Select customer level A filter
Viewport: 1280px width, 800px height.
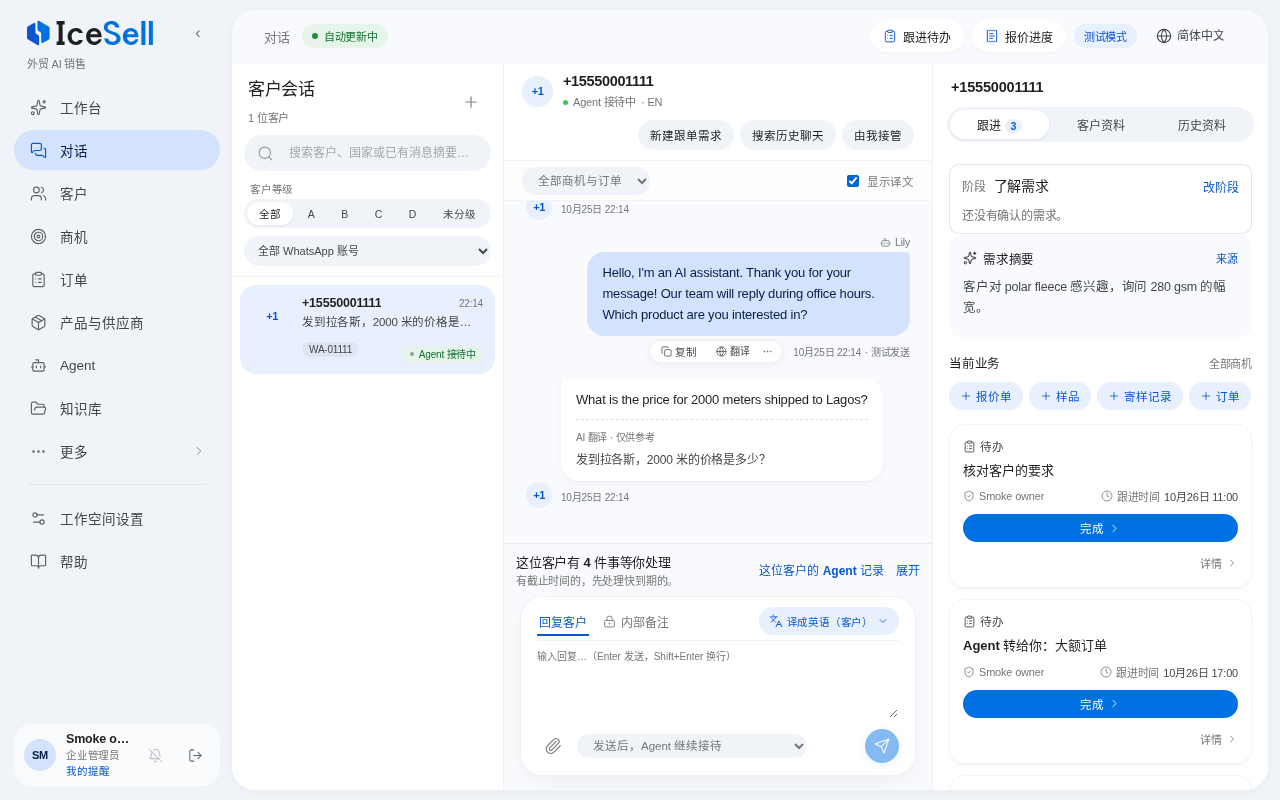[x=311, y=214]
